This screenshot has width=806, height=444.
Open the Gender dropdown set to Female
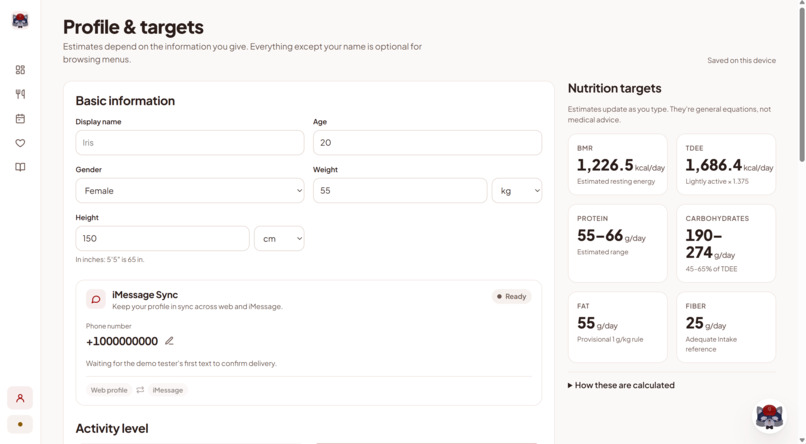pyautogui.click(x=190, y=191)
